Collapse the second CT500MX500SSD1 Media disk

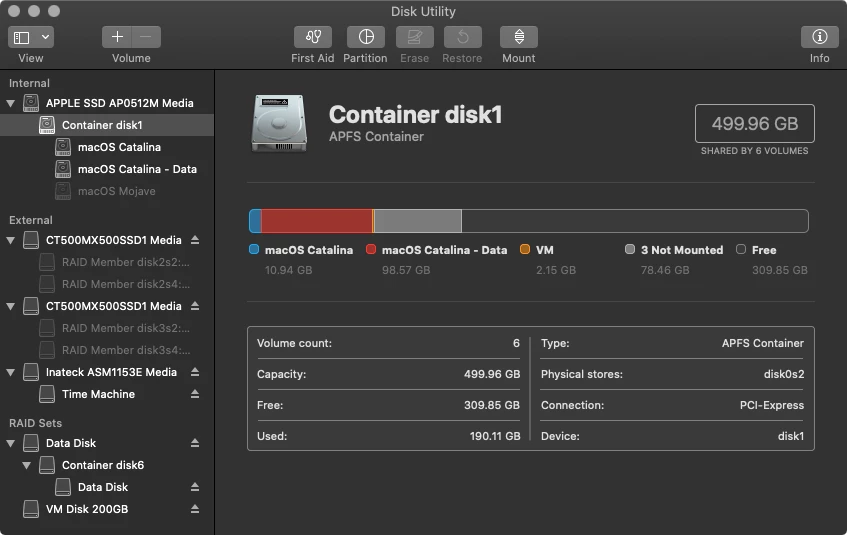10,306
